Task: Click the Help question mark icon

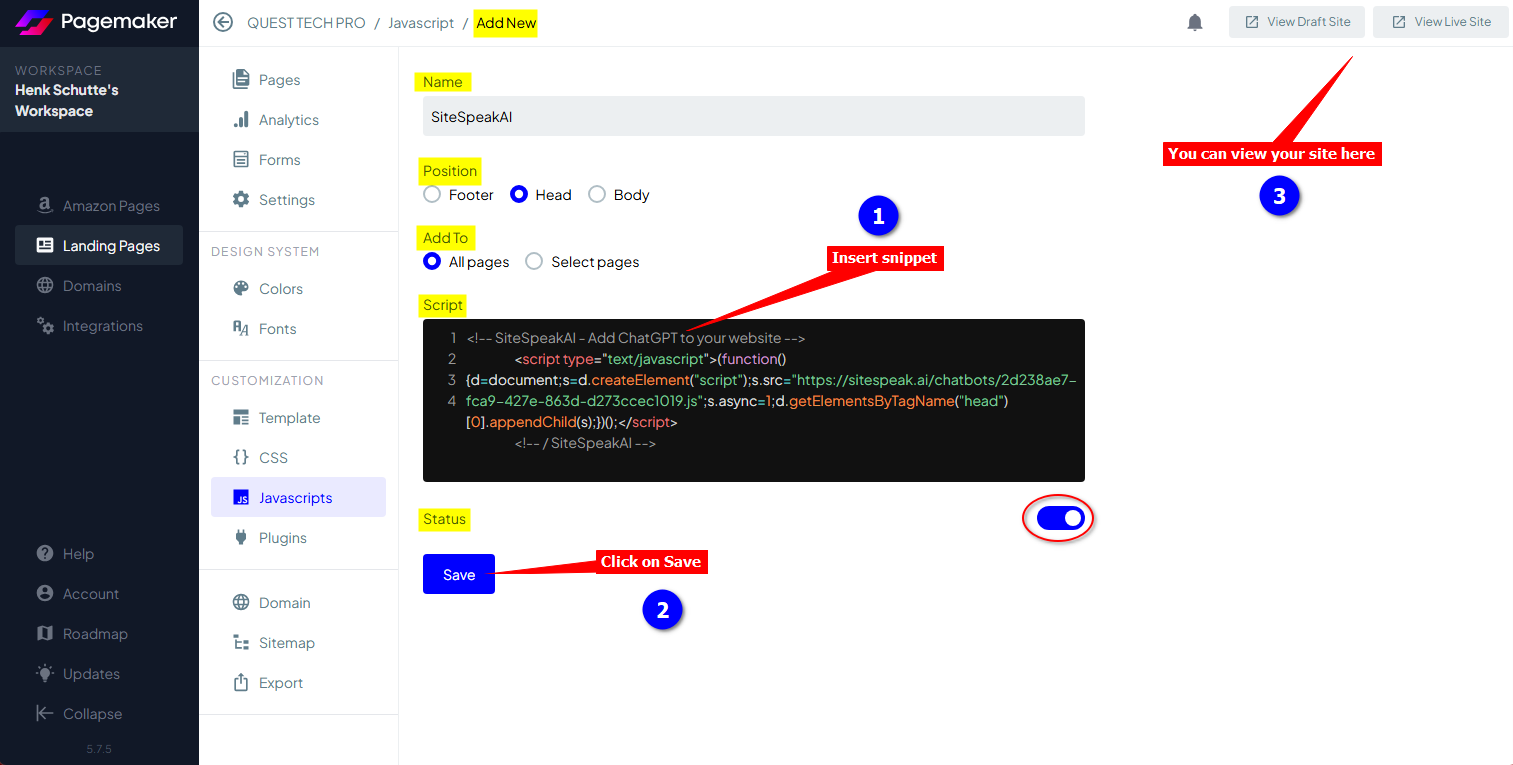Action: 45,553
